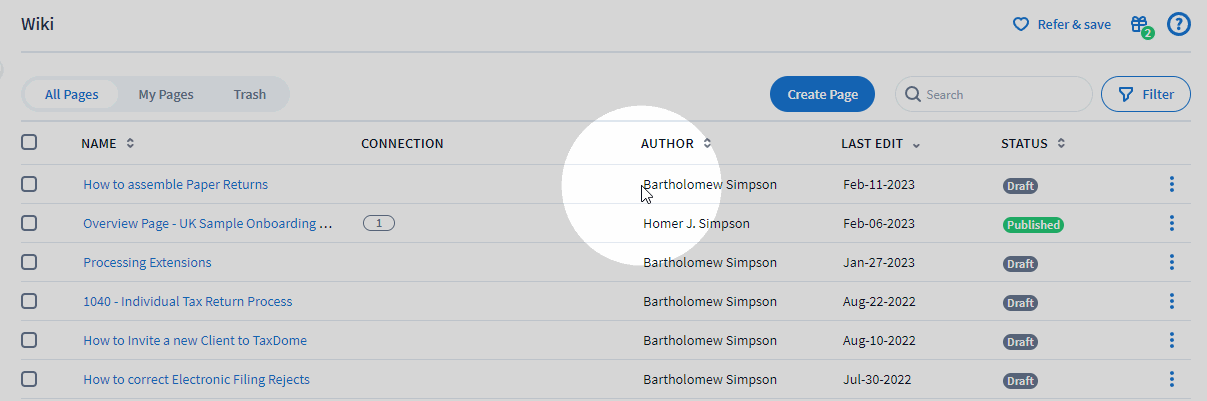
Task: Check the box for How to assemble Paper Returns
Action: pos(29,184)
